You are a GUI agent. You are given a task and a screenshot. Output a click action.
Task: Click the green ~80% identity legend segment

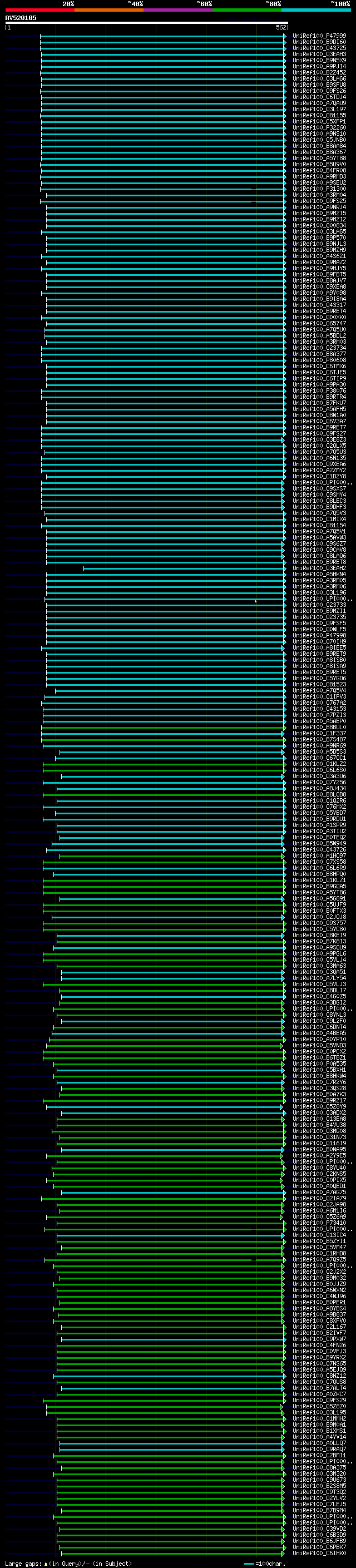pyautogui.click(x=247, y=10)
